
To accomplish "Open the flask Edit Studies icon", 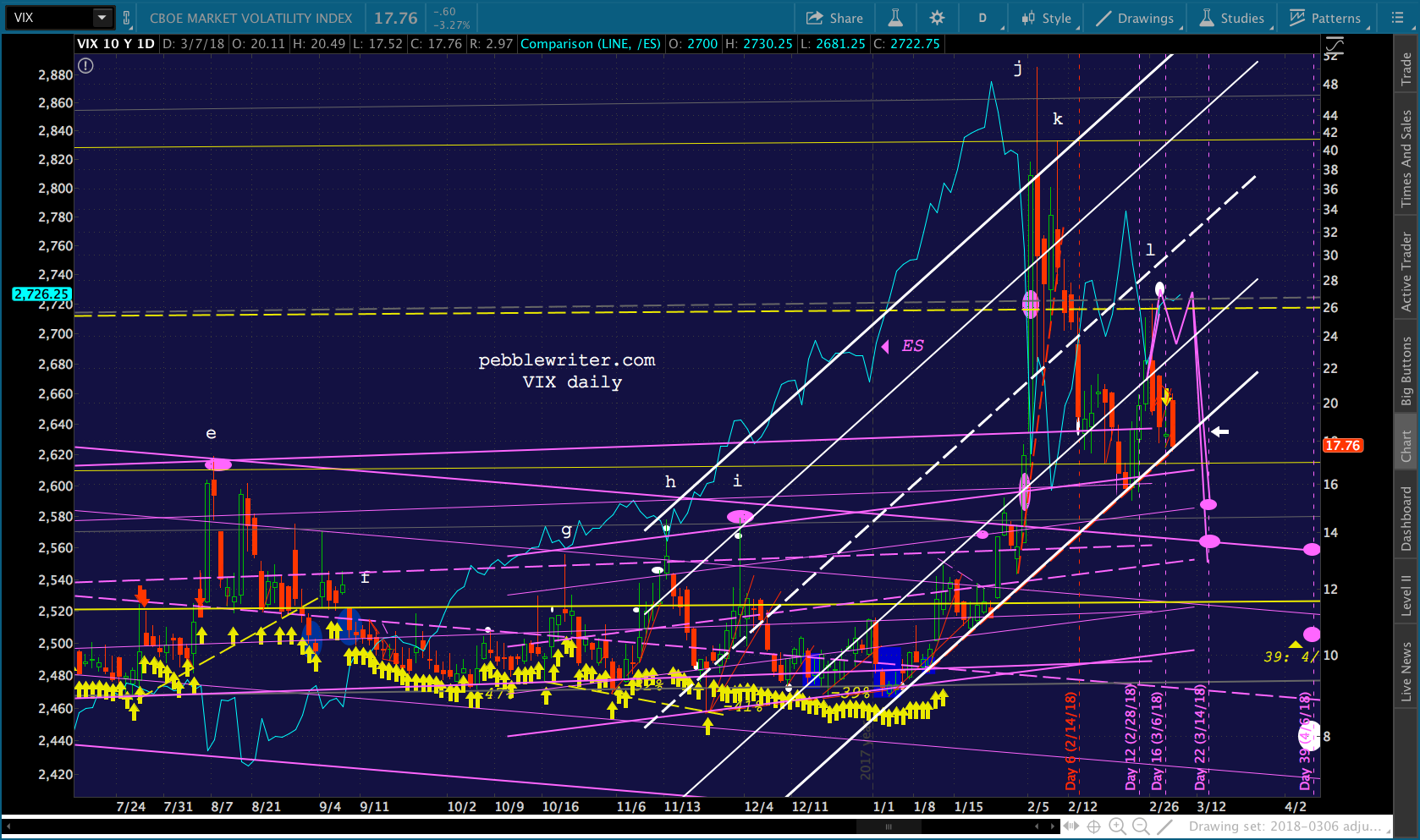I will [x=894, y=18].
